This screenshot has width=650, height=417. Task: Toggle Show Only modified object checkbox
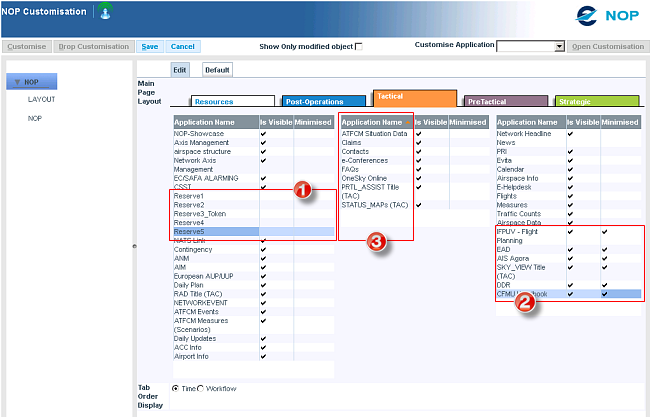tap(360, 46)
